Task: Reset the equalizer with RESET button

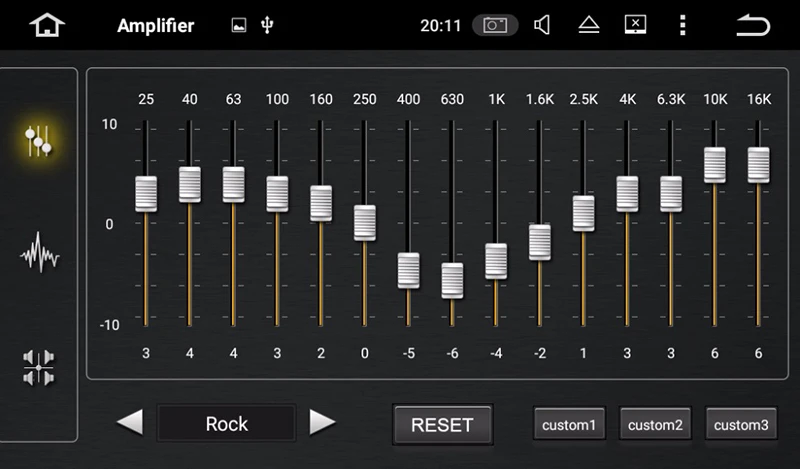Action: pyautogui.click(x=442, y=425)
